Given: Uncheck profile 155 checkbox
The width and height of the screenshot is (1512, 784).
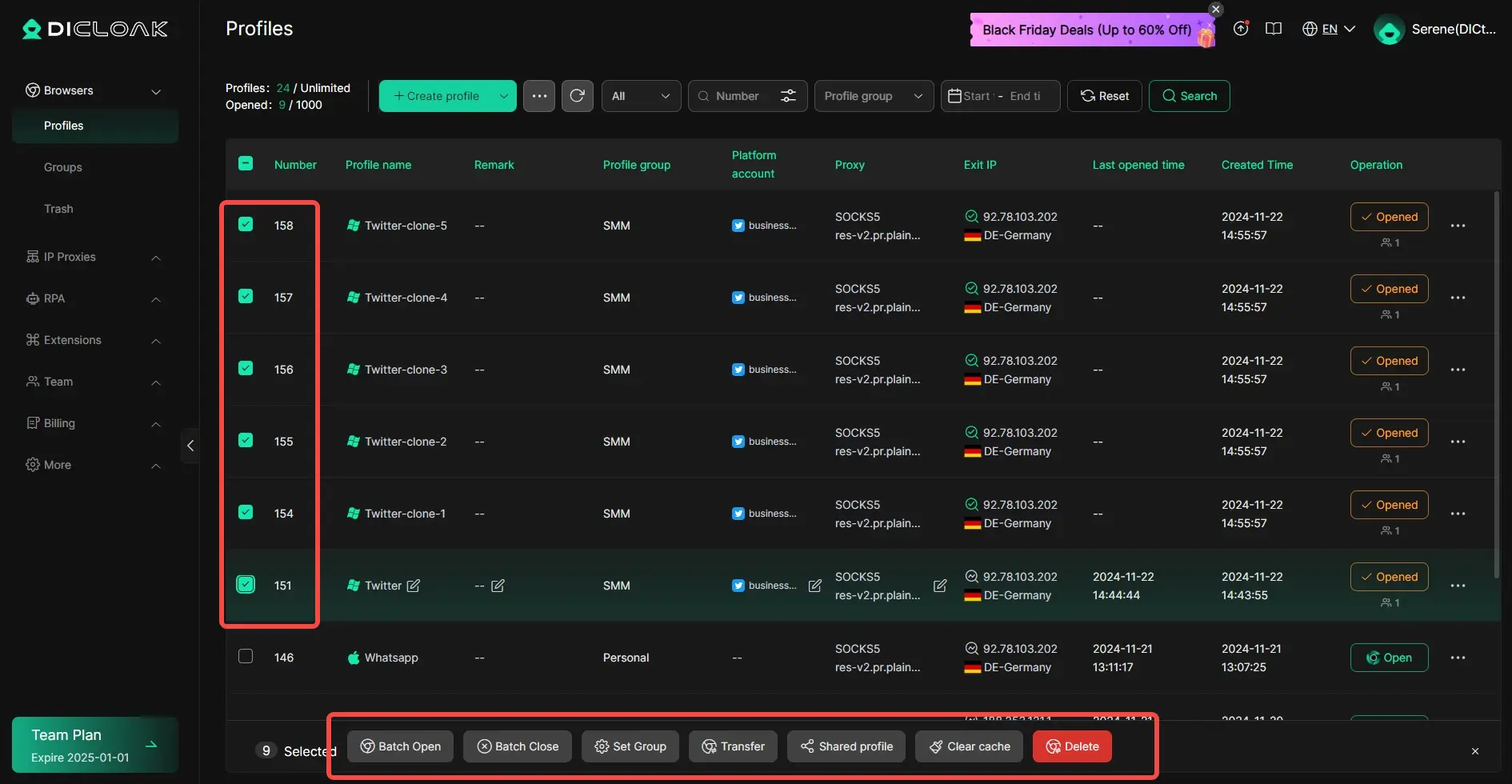Looking at the screenshot, I should coord(246,441).
